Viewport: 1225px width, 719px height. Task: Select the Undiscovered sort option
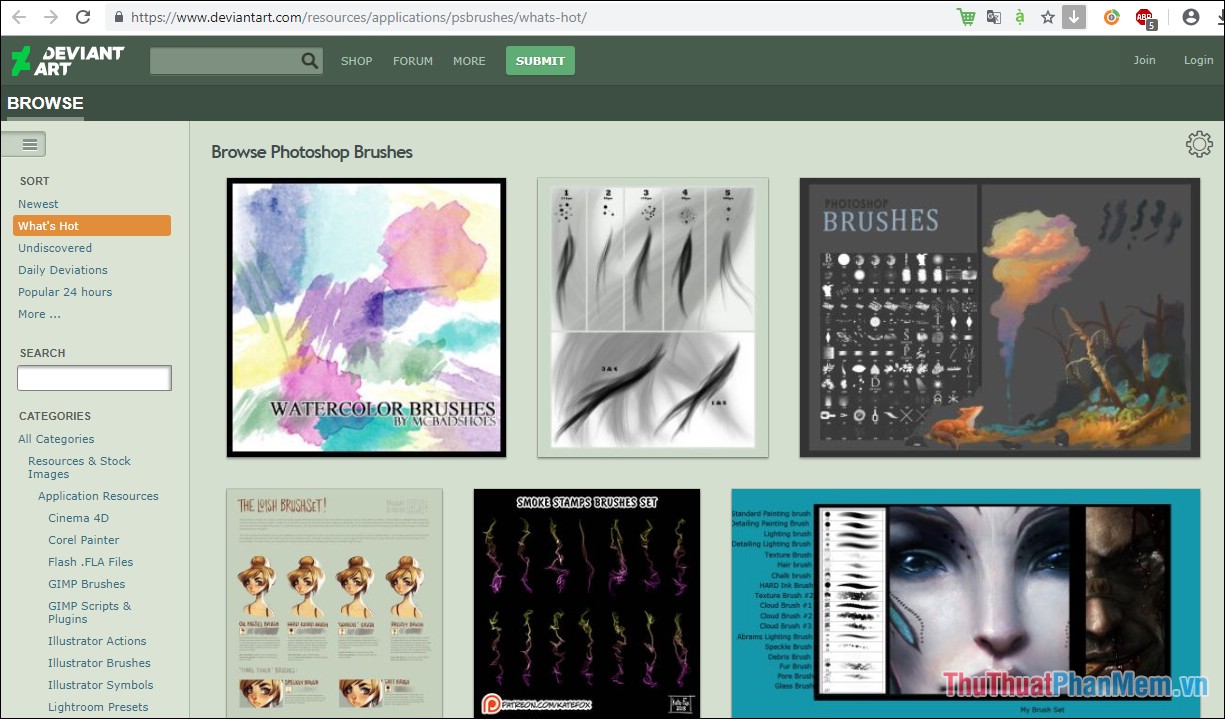click(x=54, y=247)
